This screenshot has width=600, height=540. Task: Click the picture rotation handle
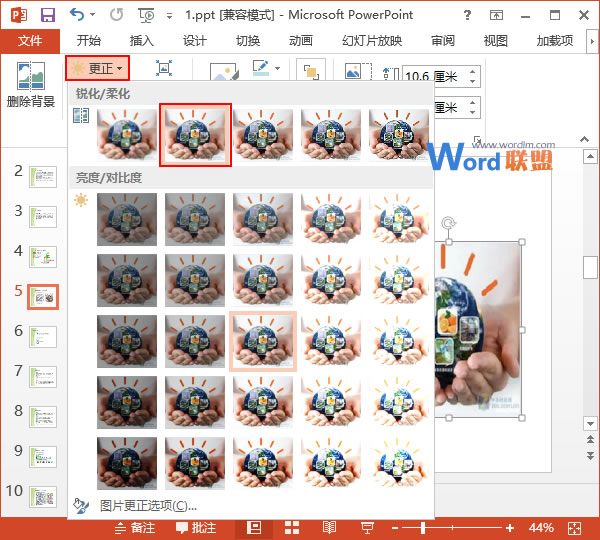448,223
